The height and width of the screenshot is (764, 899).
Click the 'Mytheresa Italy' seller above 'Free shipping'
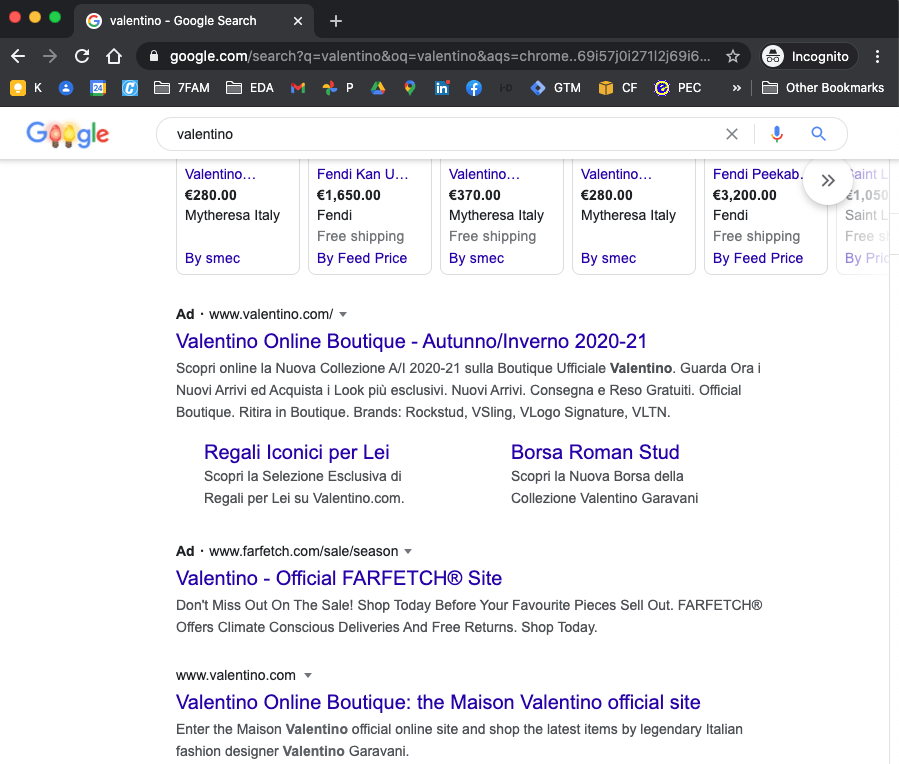pyautogui.click(x=497, y=216)
